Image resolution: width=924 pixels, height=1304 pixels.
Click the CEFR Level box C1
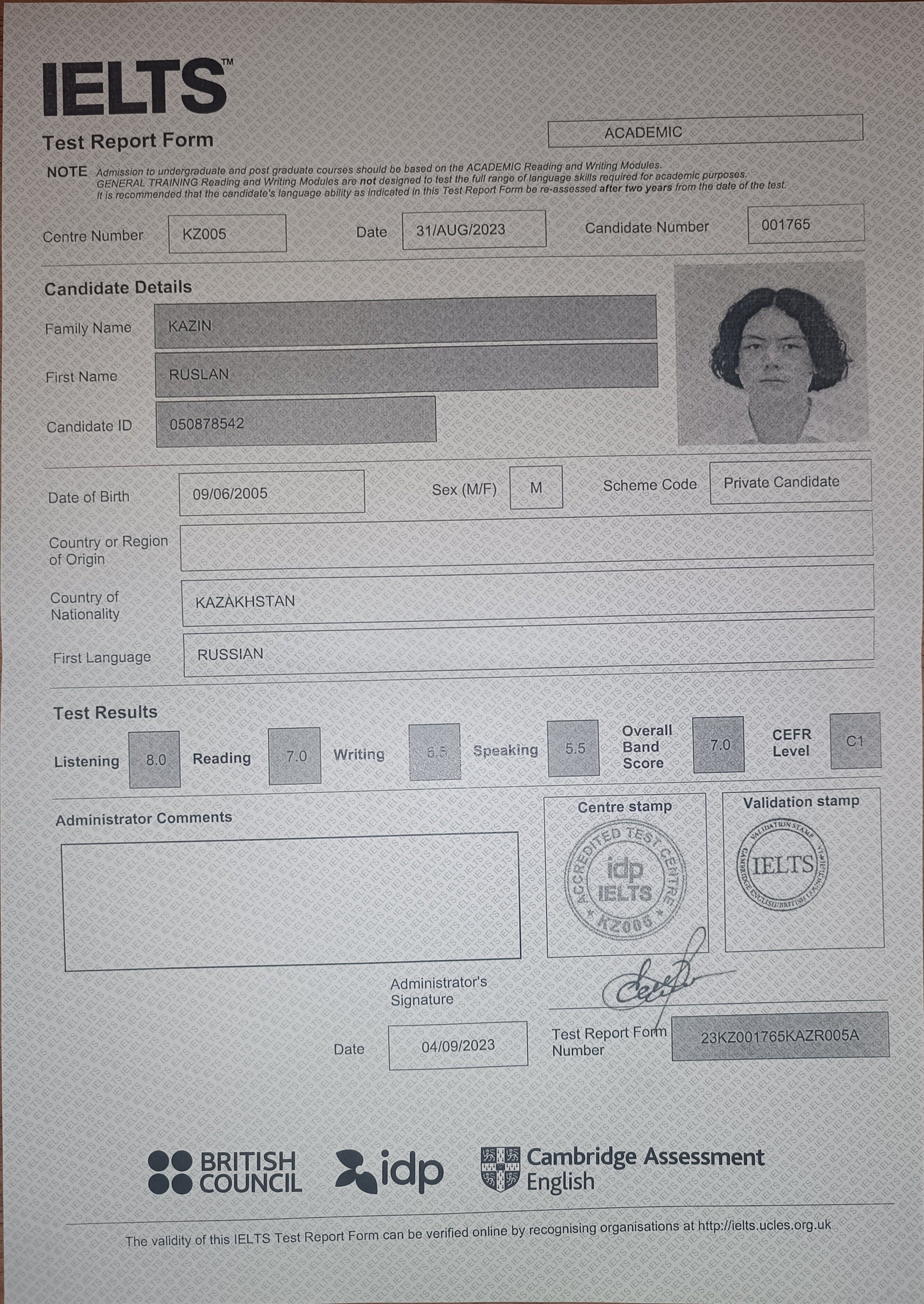click(856, 741)
